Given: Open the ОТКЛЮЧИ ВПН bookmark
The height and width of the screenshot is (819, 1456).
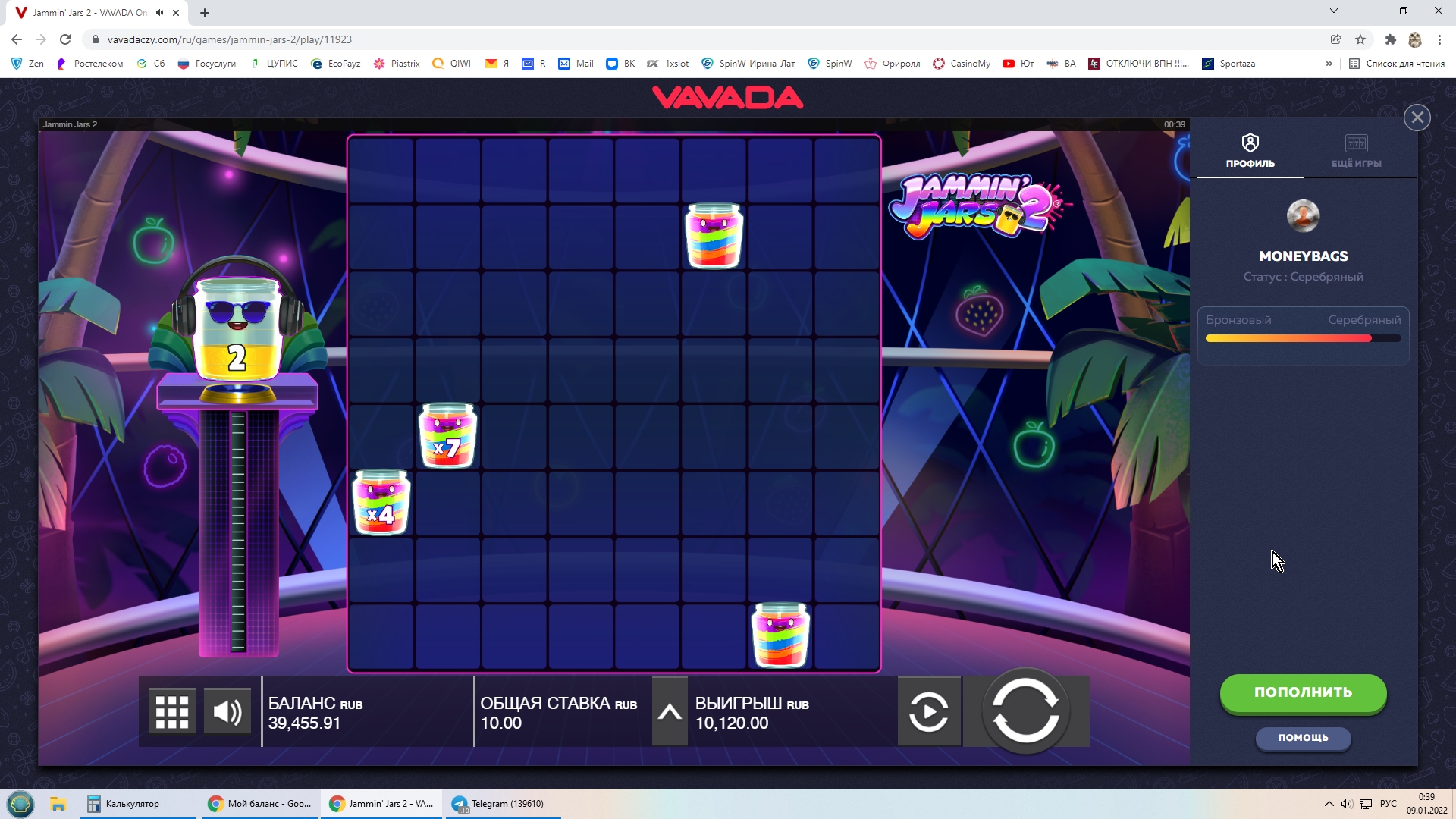Looking at the screenshot, I should tap(1139, 64).
